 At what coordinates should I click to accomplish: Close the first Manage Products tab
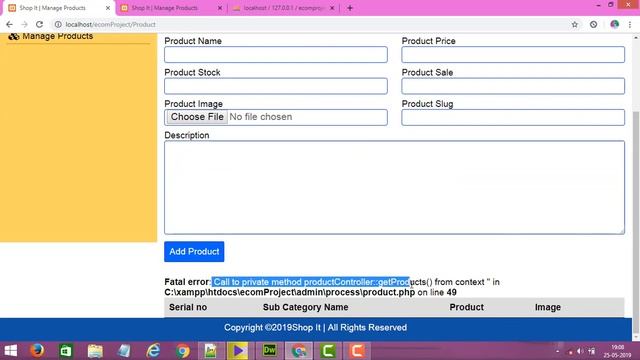coord(108,8)
